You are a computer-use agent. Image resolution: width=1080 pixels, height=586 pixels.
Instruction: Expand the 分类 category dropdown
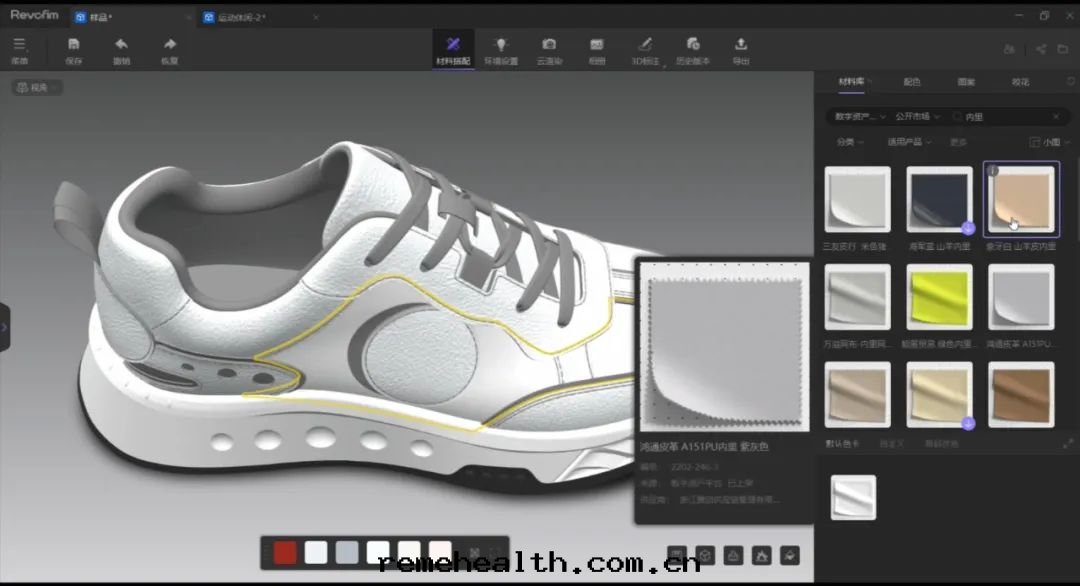(849, 142)
